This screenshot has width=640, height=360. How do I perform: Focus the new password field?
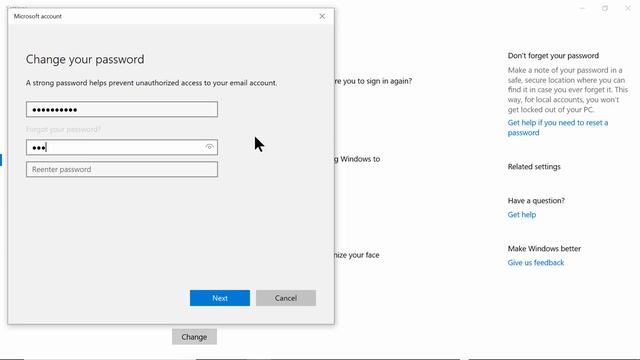tap(122, 147)
